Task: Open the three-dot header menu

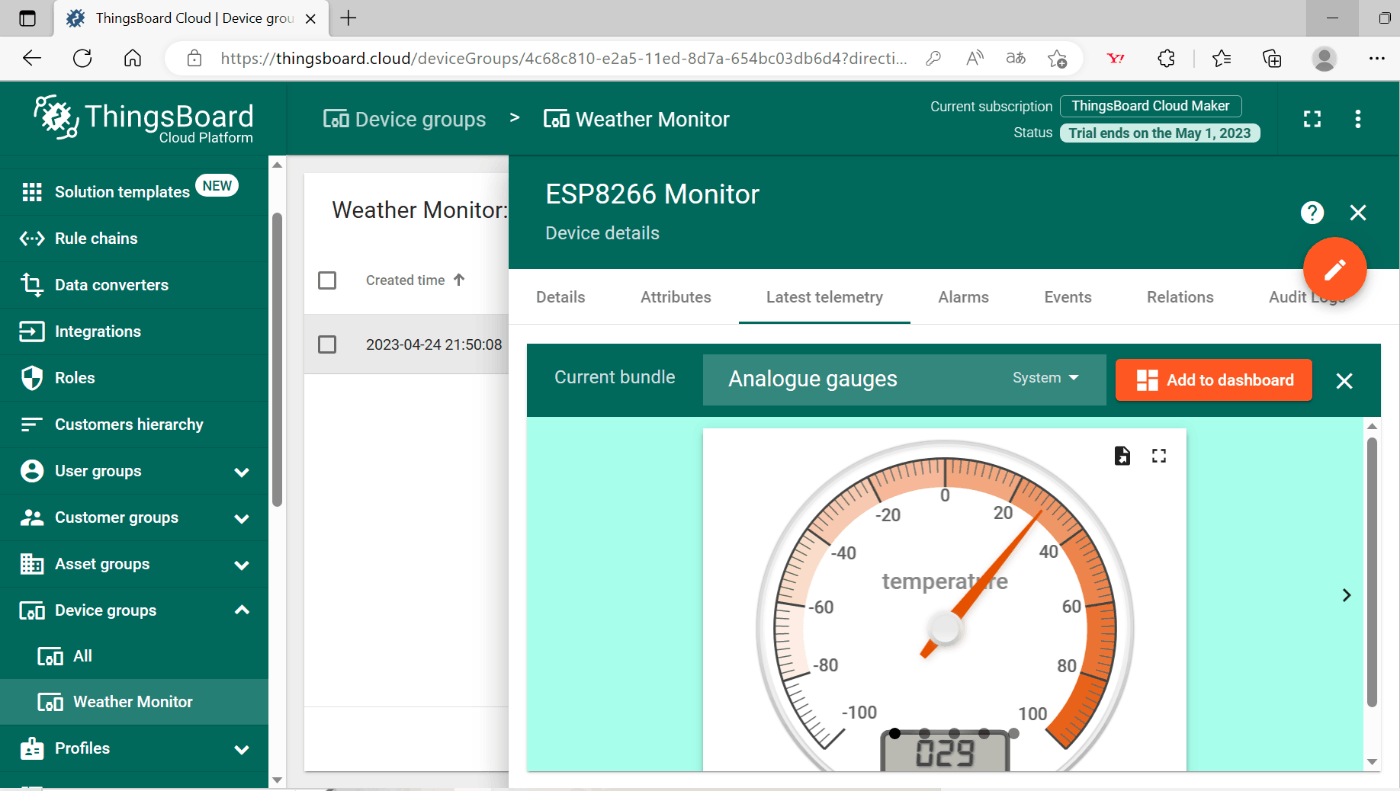Action: point(1357,119)
